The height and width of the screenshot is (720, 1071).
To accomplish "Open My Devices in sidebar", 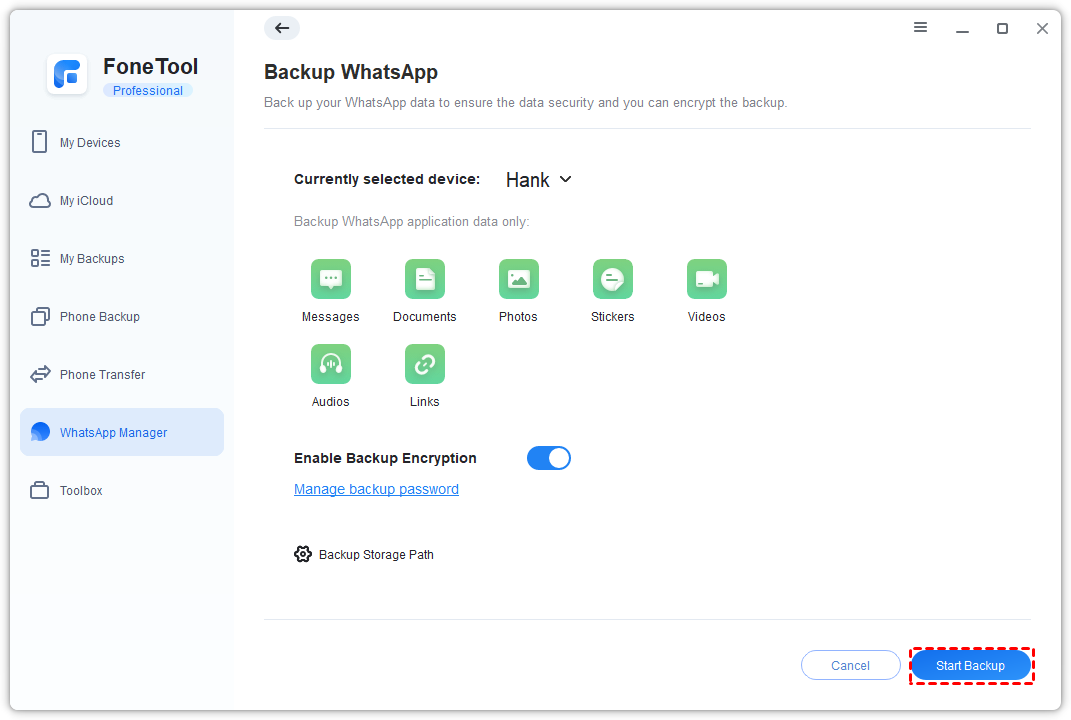I will tap(90, 143).
